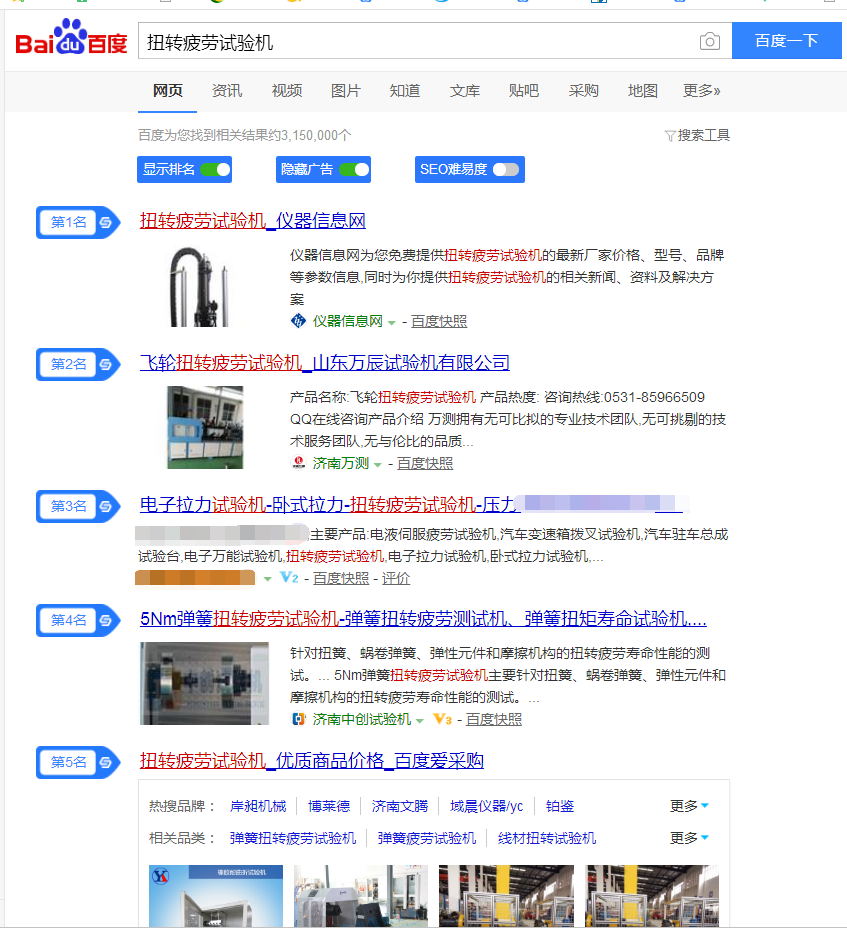Click 搜索工具 link
847x931 pixels.
[704, 135]
